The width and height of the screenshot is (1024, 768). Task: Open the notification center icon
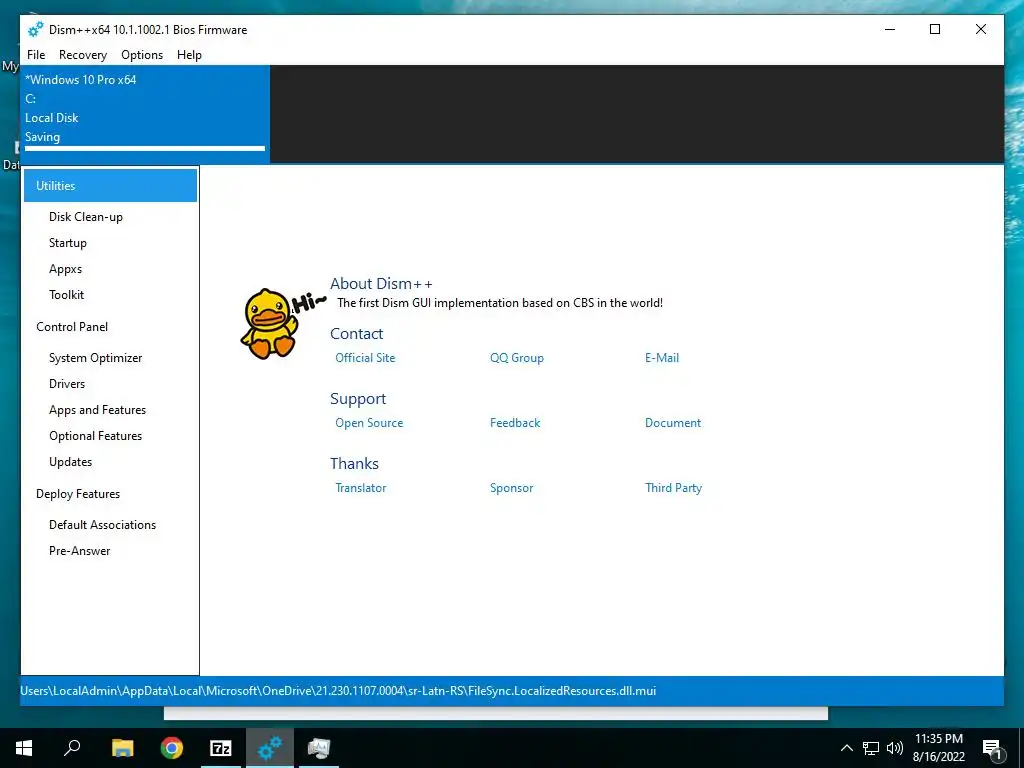pos(993,748)
